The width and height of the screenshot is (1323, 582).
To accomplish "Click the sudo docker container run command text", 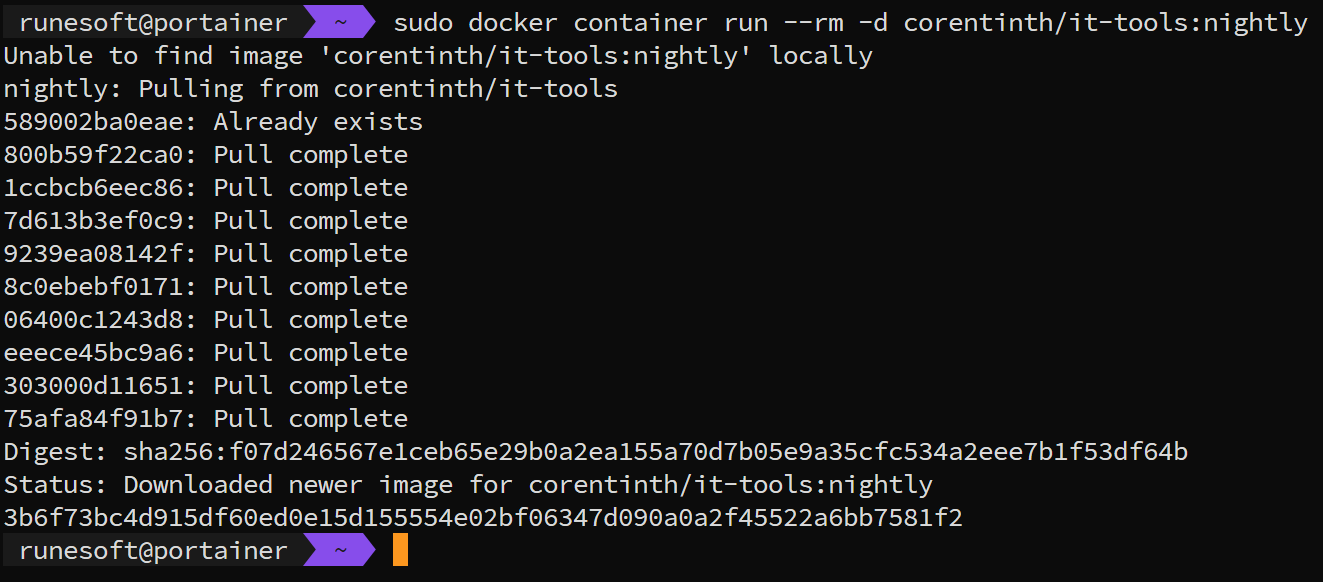I will tap(850, 22).
